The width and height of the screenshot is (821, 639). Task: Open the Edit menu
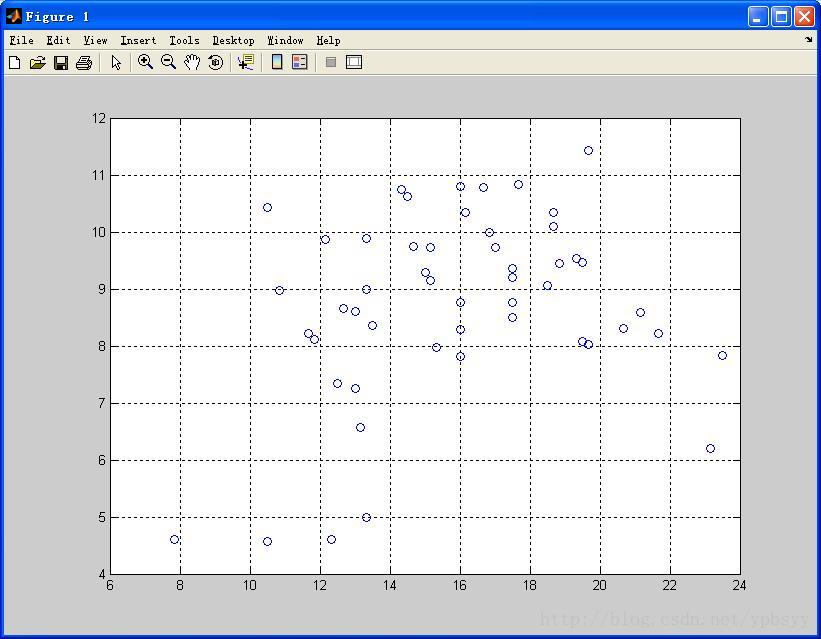click(x=58, y=40)
